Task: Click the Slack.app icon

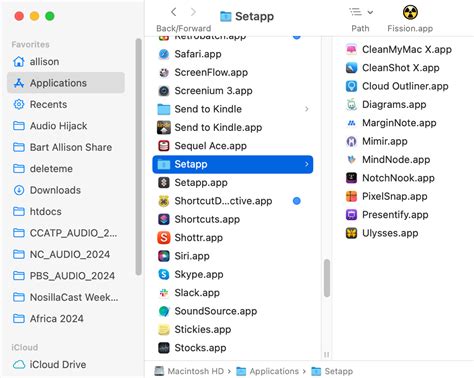Action: pos(164,293)
